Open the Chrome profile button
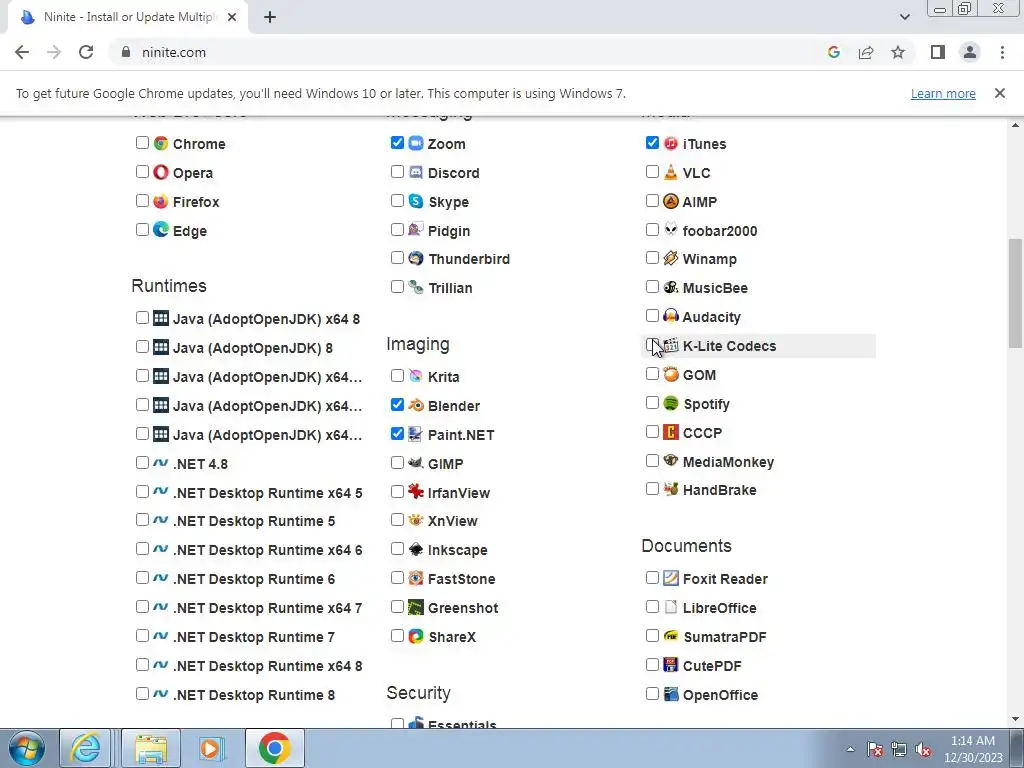The height and width of the screenshot is (768, 1024). point(970,52)
